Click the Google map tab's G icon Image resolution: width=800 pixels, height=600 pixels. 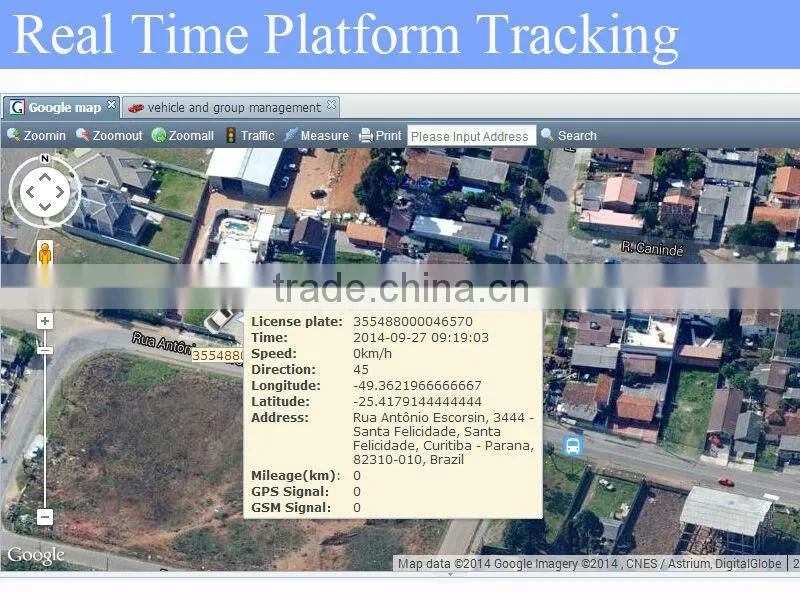(x=17, y=107)
